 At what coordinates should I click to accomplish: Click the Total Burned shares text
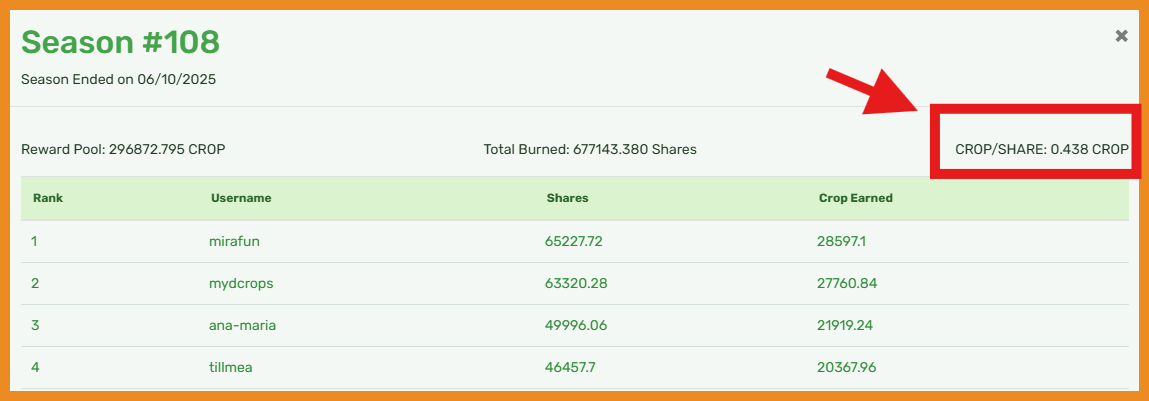click(x=590, y=150)
